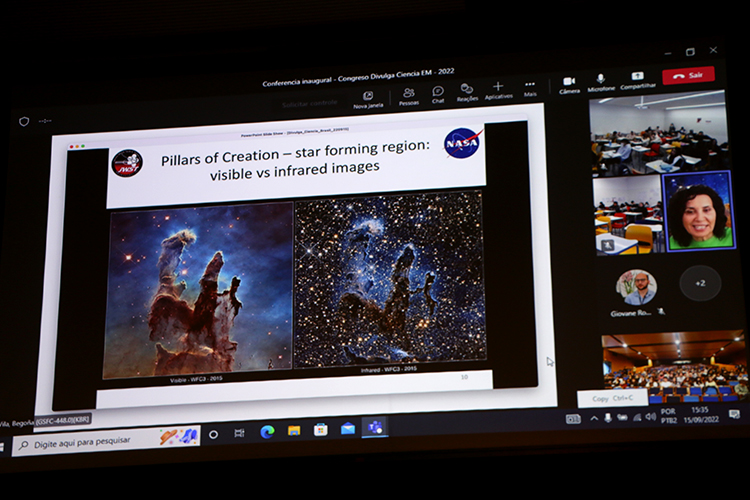Open Task View icon on taskbar

coord(239,433)
